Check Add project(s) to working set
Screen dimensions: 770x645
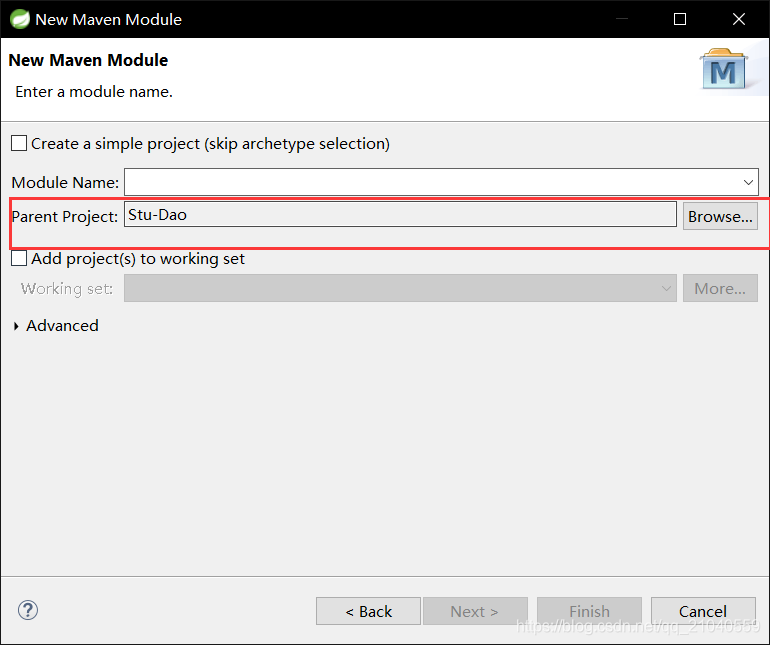pyautogui.click(x=19, y=258)
